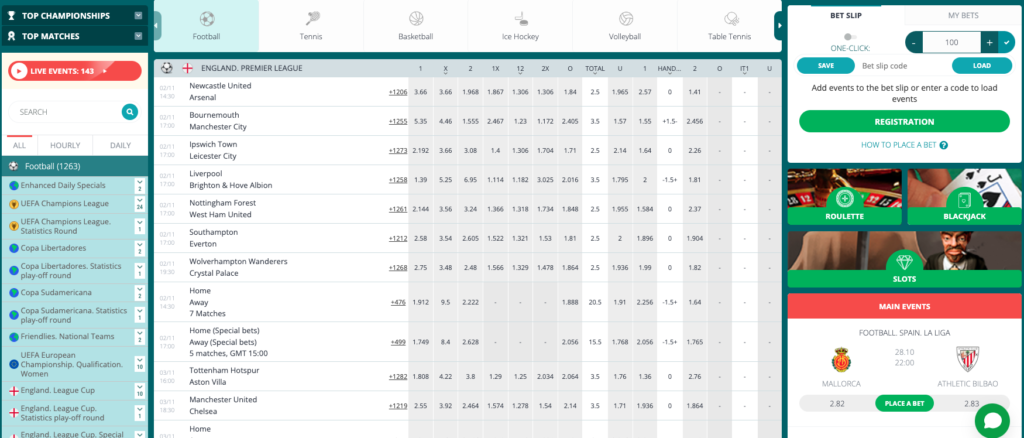Screen dimensions: 1024x438
Task: Select odds 1.39 for Liverpool win
Action: pos(421,180)
